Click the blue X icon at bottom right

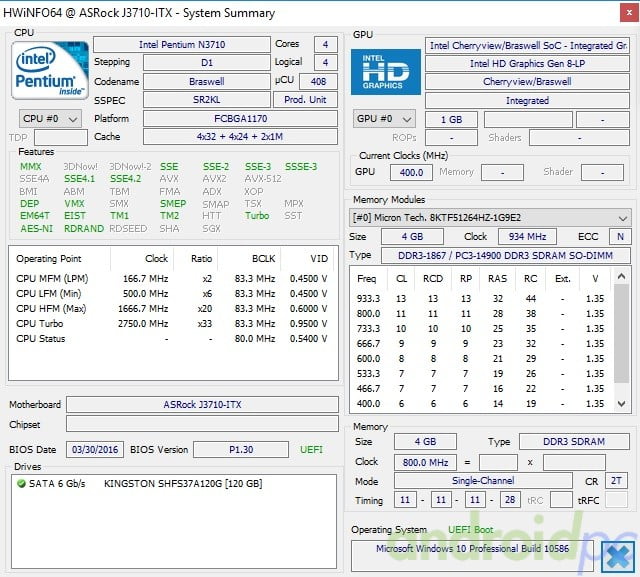tap(617, 557)
